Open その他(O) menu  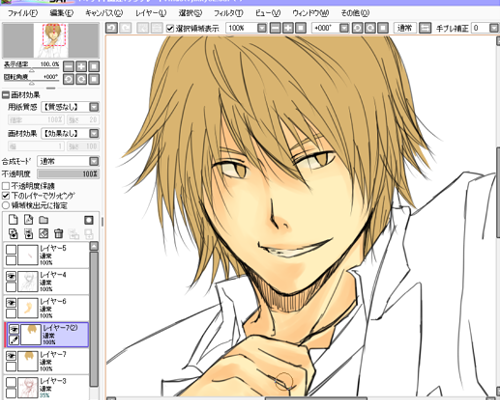pyautogui.click(x=355, y=13)
